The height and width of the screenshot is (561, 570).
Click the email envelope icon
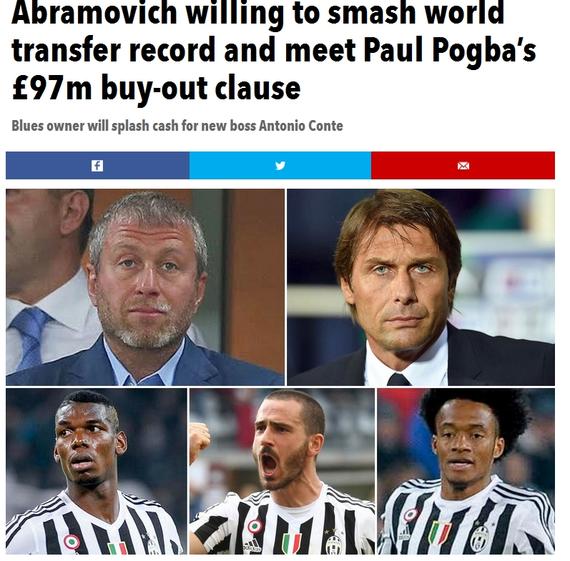(463, 166)
